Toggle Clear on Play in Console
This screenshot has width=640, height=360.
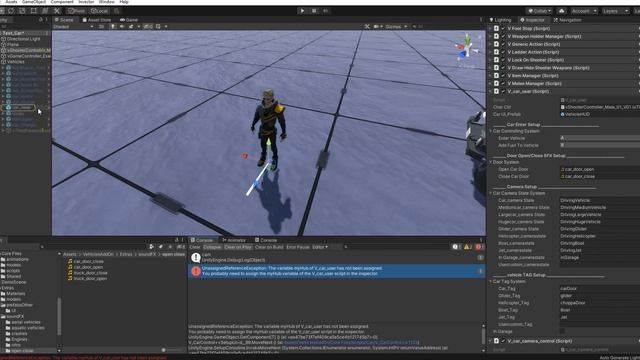pos(238,247)
